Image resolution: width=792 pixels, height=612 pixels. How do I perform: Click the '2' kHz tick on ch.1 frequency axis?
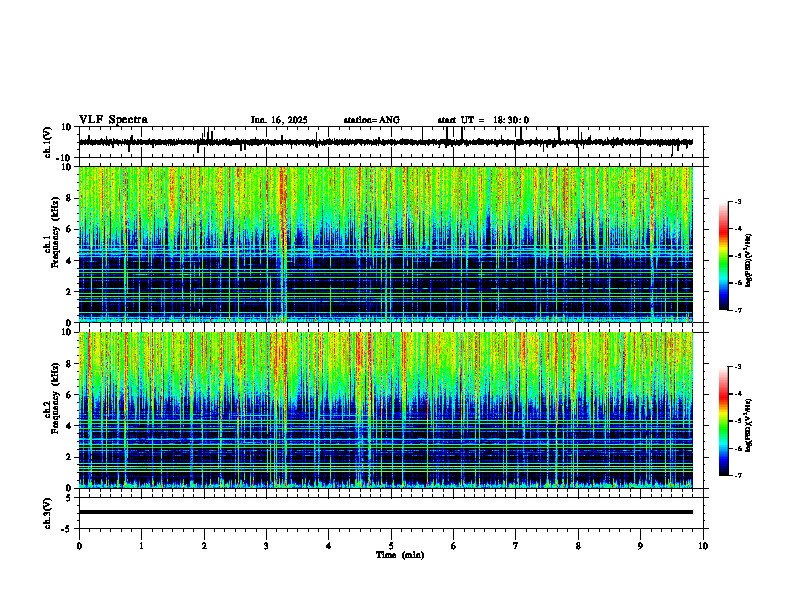[x=69, y=292]
